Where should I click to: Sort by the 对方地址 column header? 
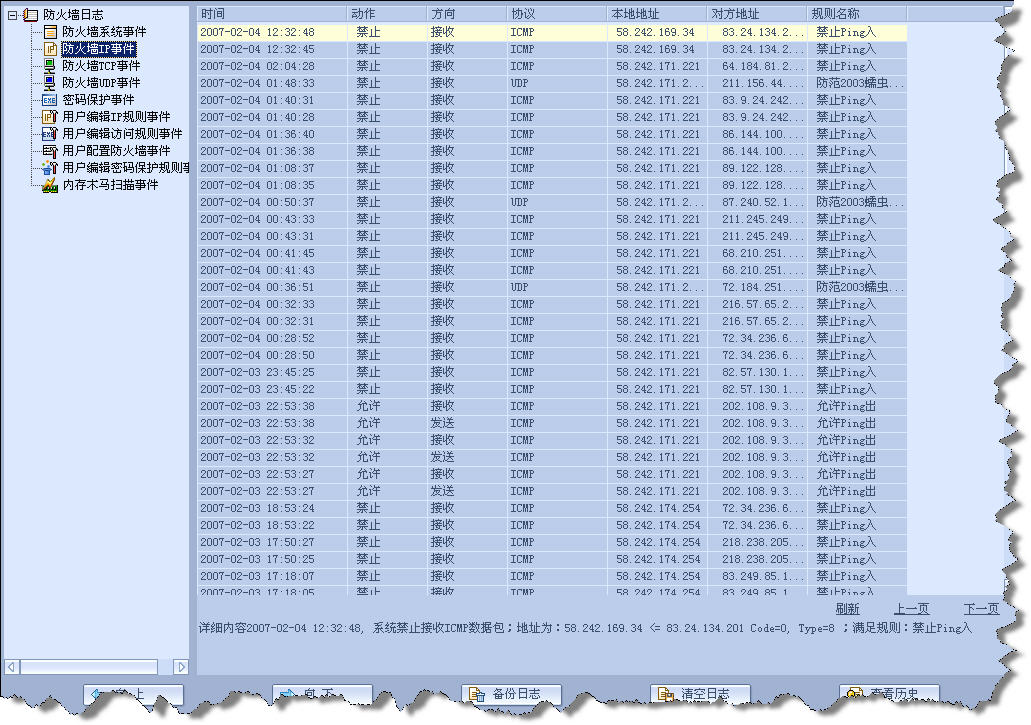(757, 14)
